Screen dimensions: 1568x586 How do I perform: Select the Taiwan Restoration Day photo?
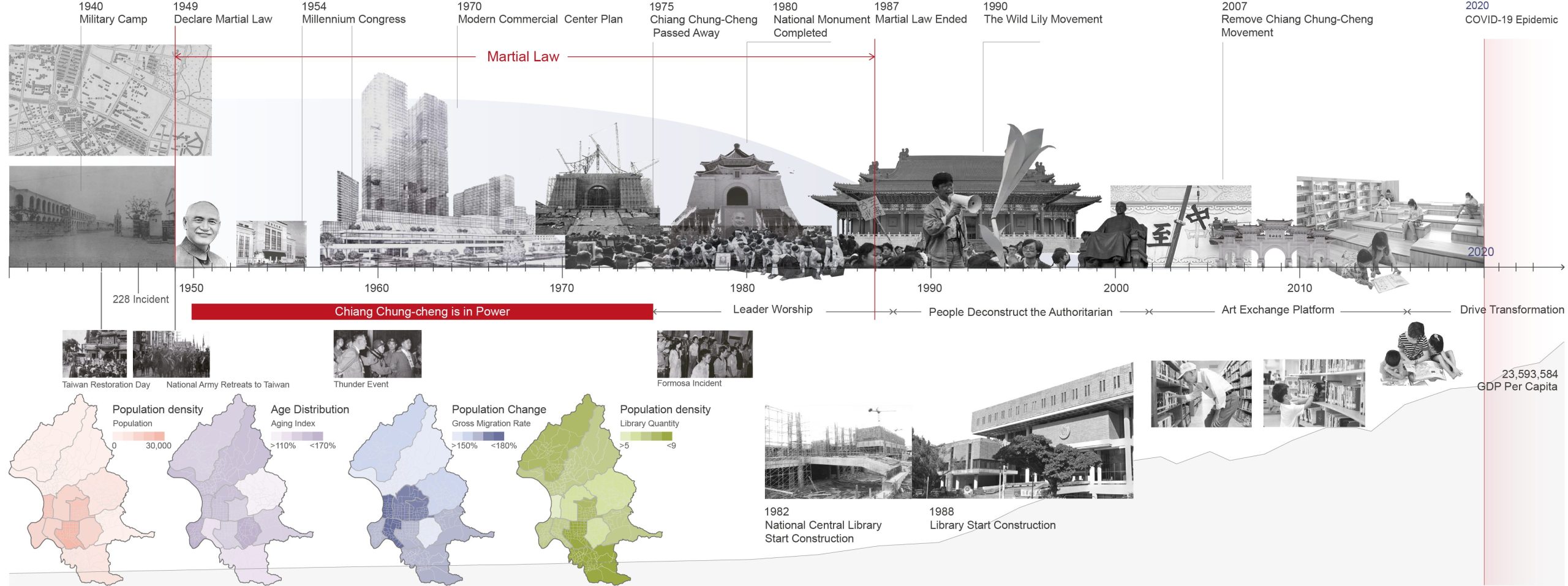[x=94, y=354]
